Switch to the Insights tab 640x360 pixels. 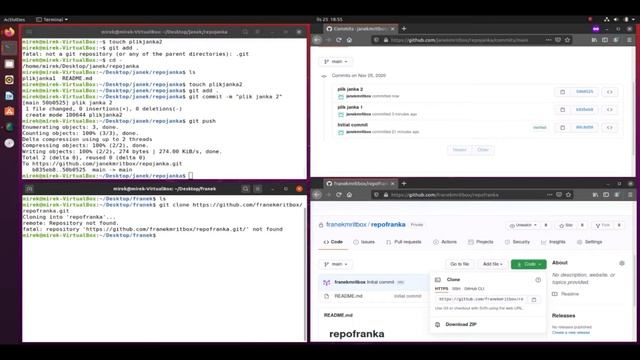pos(553,242)
